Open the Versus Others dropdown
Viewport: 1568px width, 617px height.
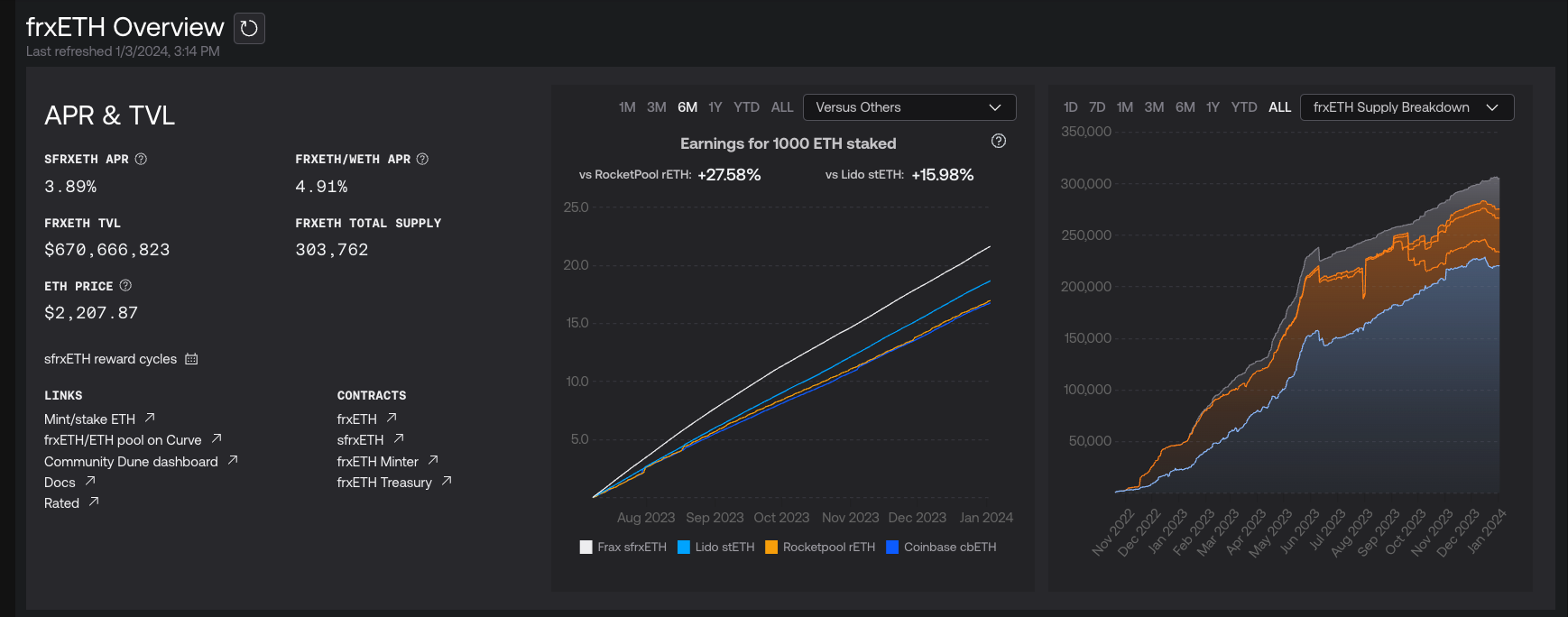pyautogui.click(x=909, y=107)
